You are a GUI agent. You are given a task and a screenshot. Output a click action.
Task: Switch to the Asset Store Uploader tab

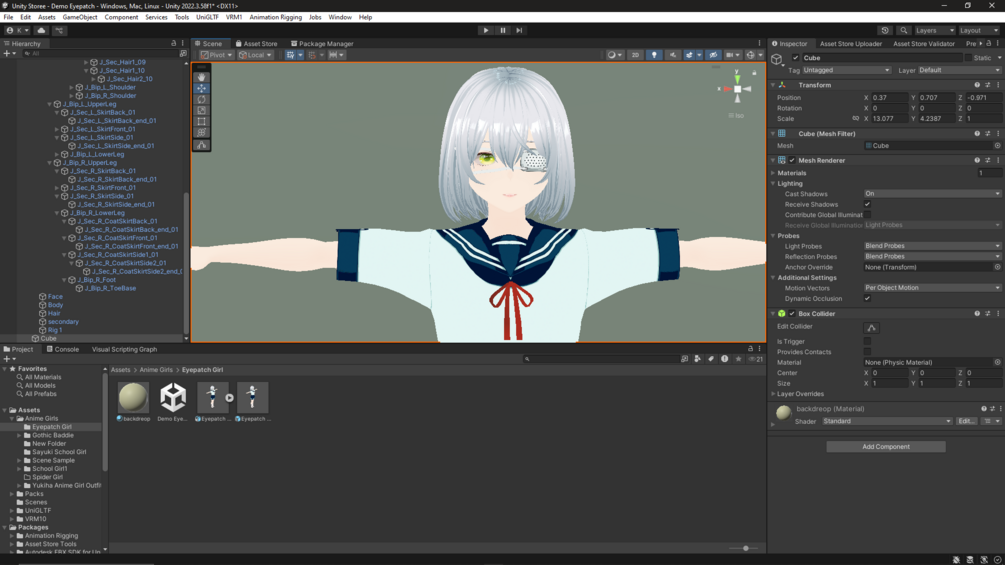coord(851,44)
